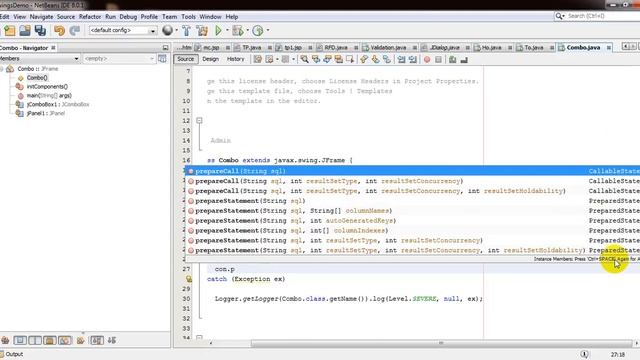Image resolution: width=640 pixels, height=360 pixels.
Task: Click the Save All toolbar icon
Action: [x=40, y=31]
